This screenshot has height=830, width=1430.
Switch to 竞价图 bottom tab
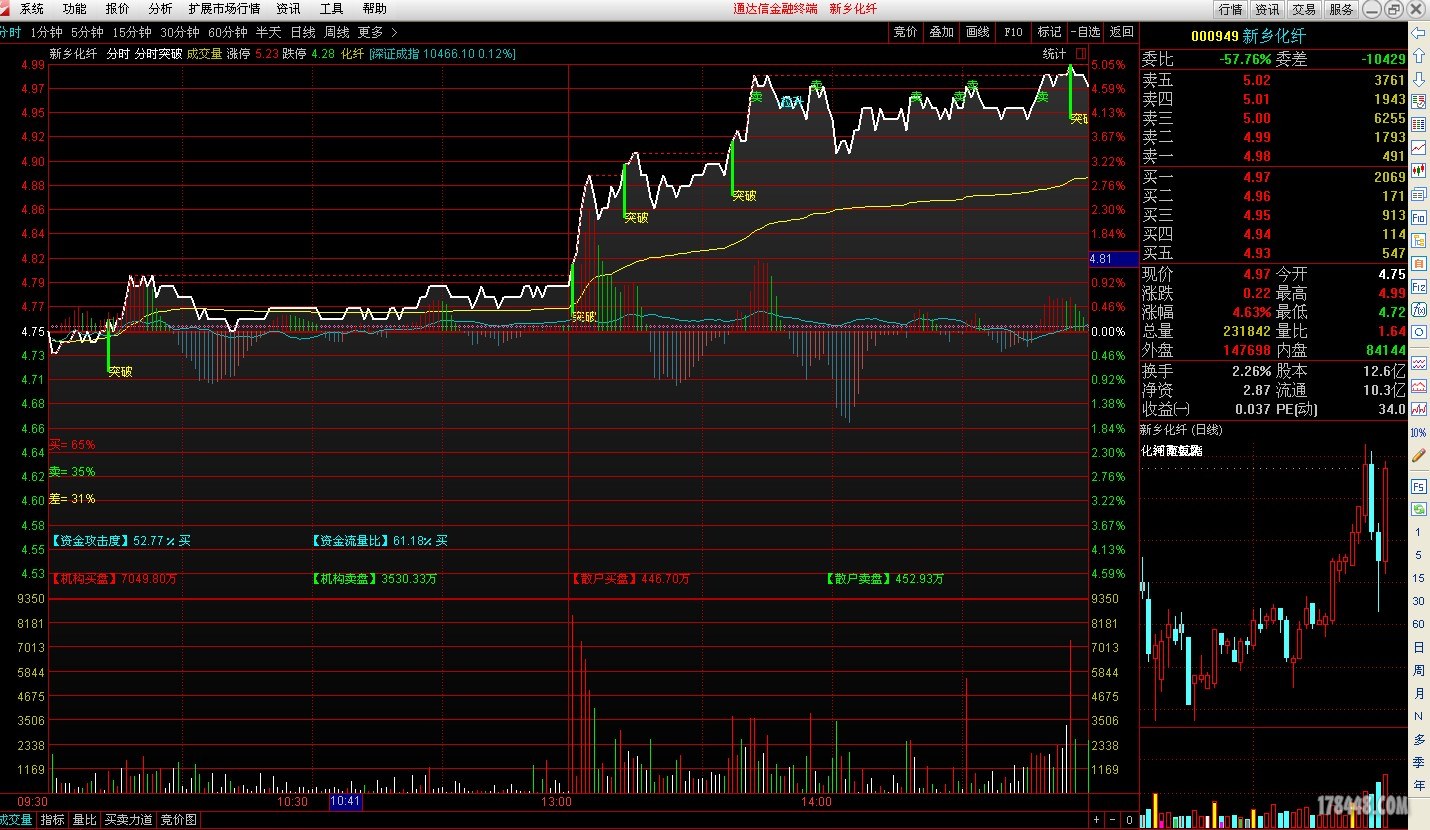click(179, 820)
